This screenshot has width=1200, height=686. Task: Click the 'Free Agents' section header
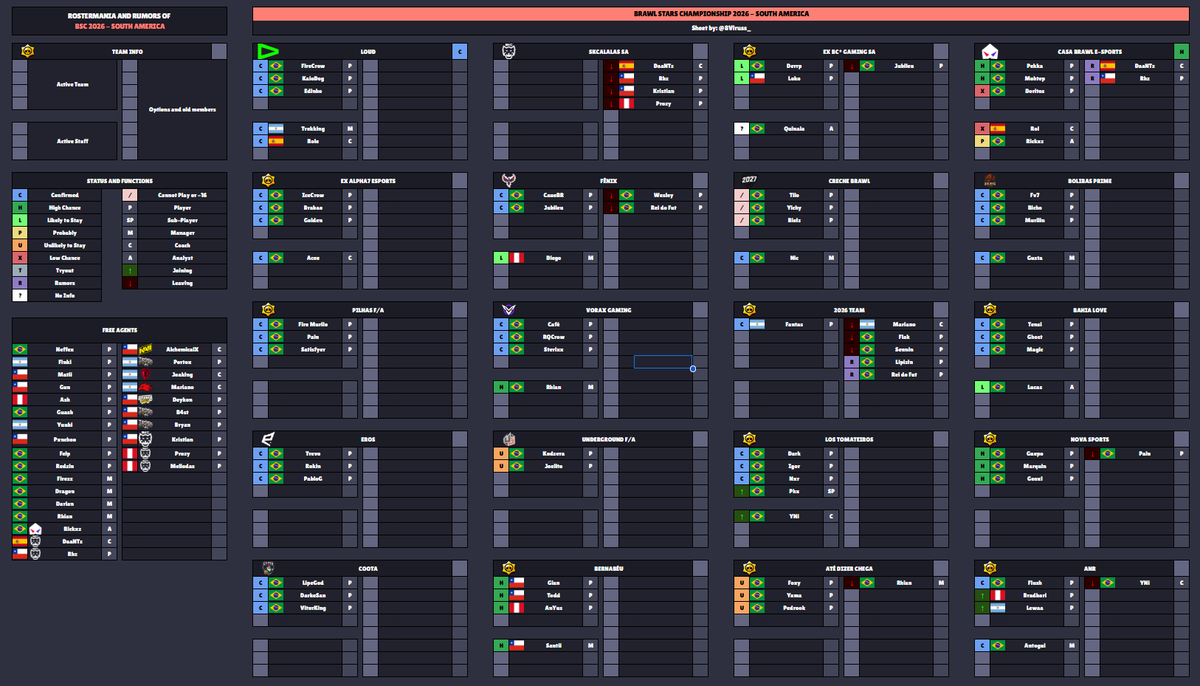pos(119,328)
